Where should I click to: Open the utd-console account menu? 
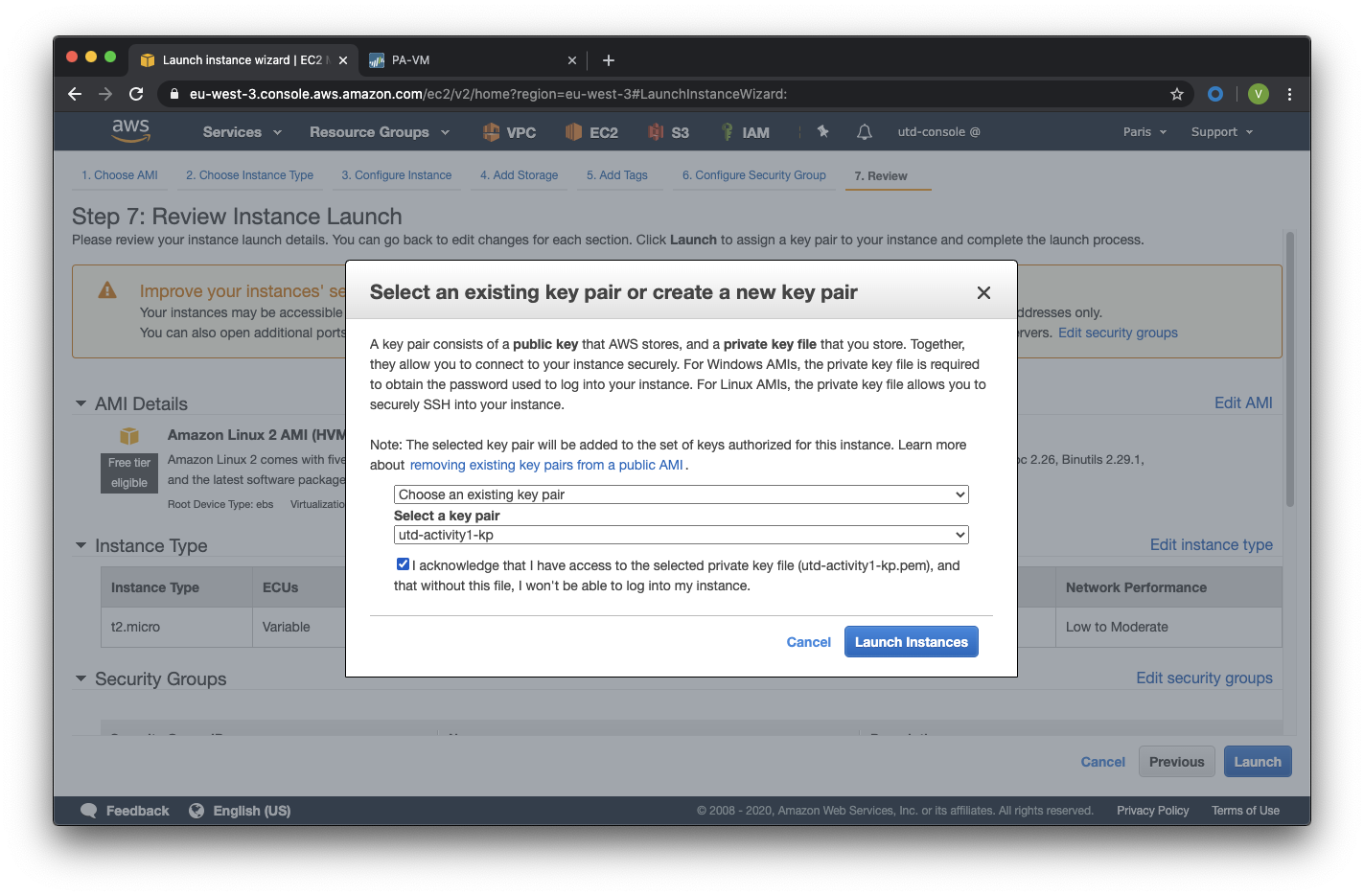click(x=938, y=132)
